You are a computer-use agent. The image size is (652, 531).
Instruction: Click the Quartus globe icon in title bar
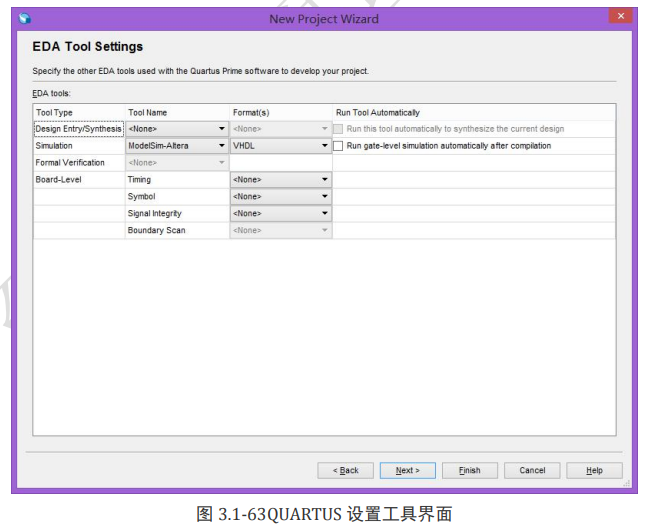(x=25, y=18)
